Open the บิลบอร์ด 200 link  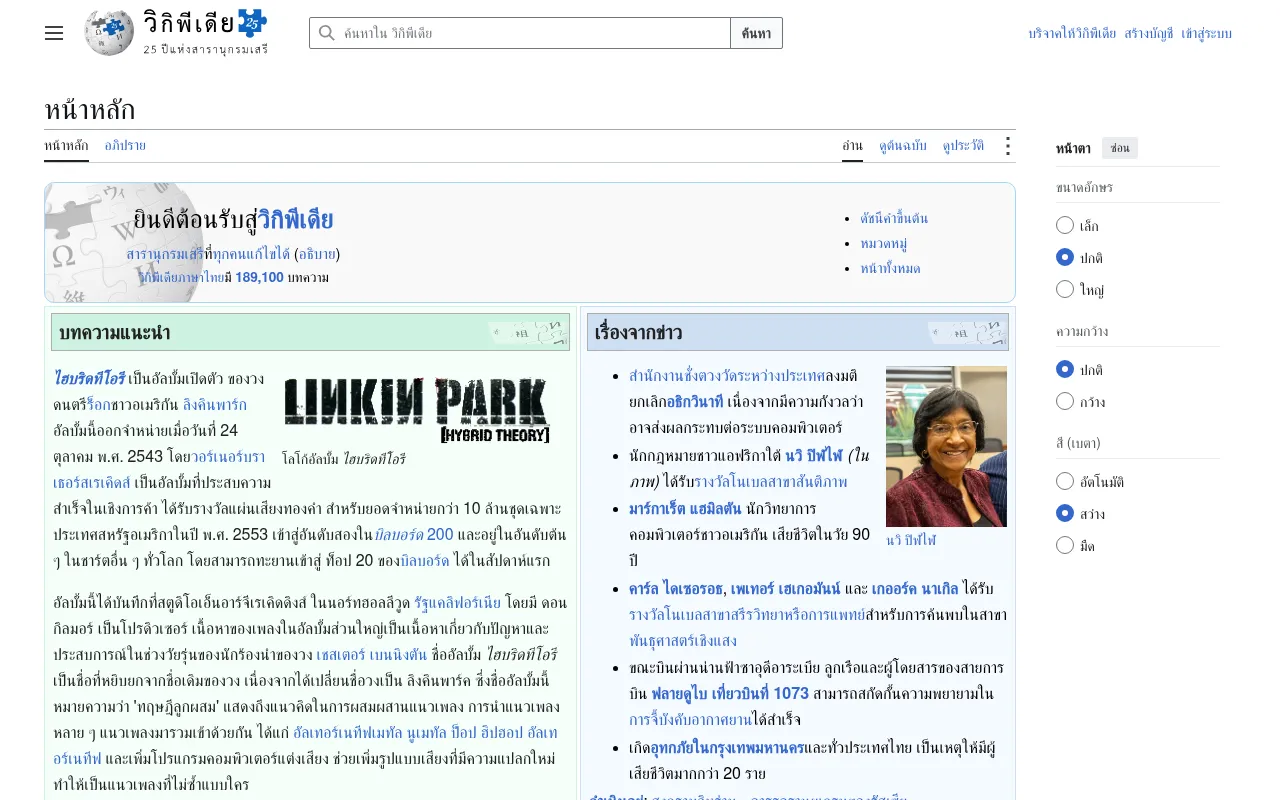coord(413,534)
